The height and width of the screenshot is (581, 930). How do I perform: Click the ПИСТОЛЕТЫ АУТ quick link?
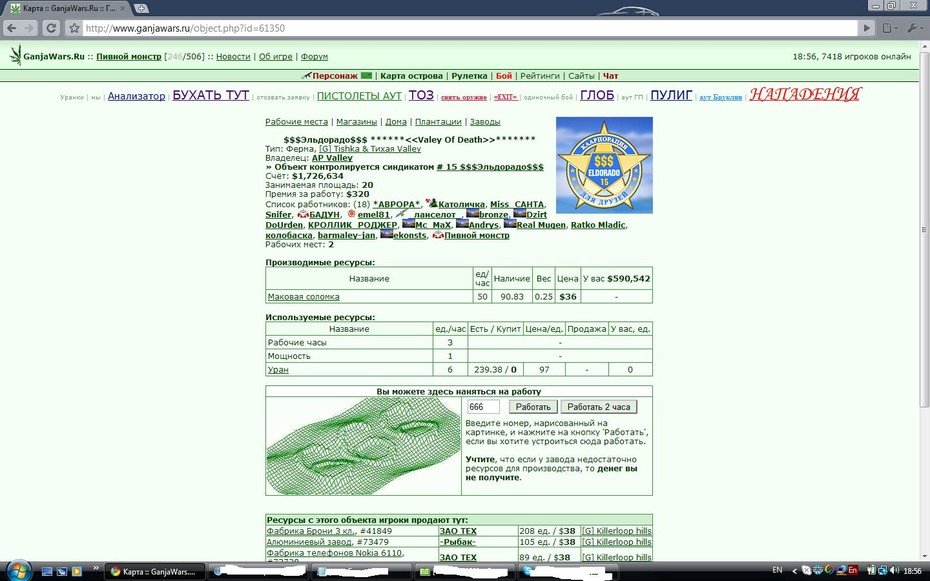(x=359, y=96)
